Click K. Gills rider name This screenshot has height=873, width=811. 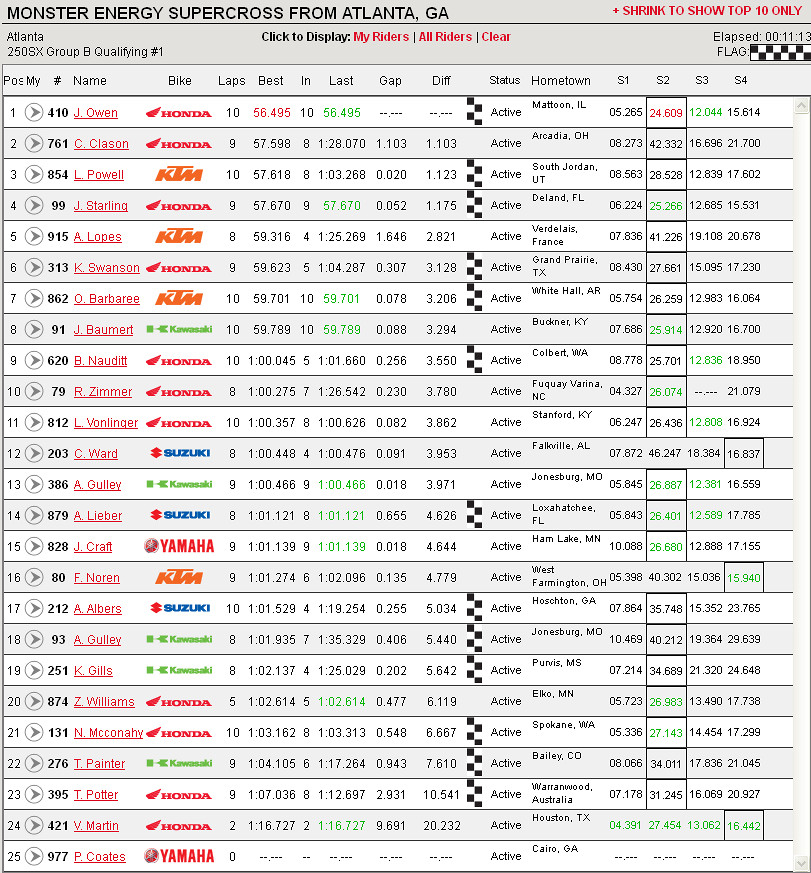[x=93, y=670]
